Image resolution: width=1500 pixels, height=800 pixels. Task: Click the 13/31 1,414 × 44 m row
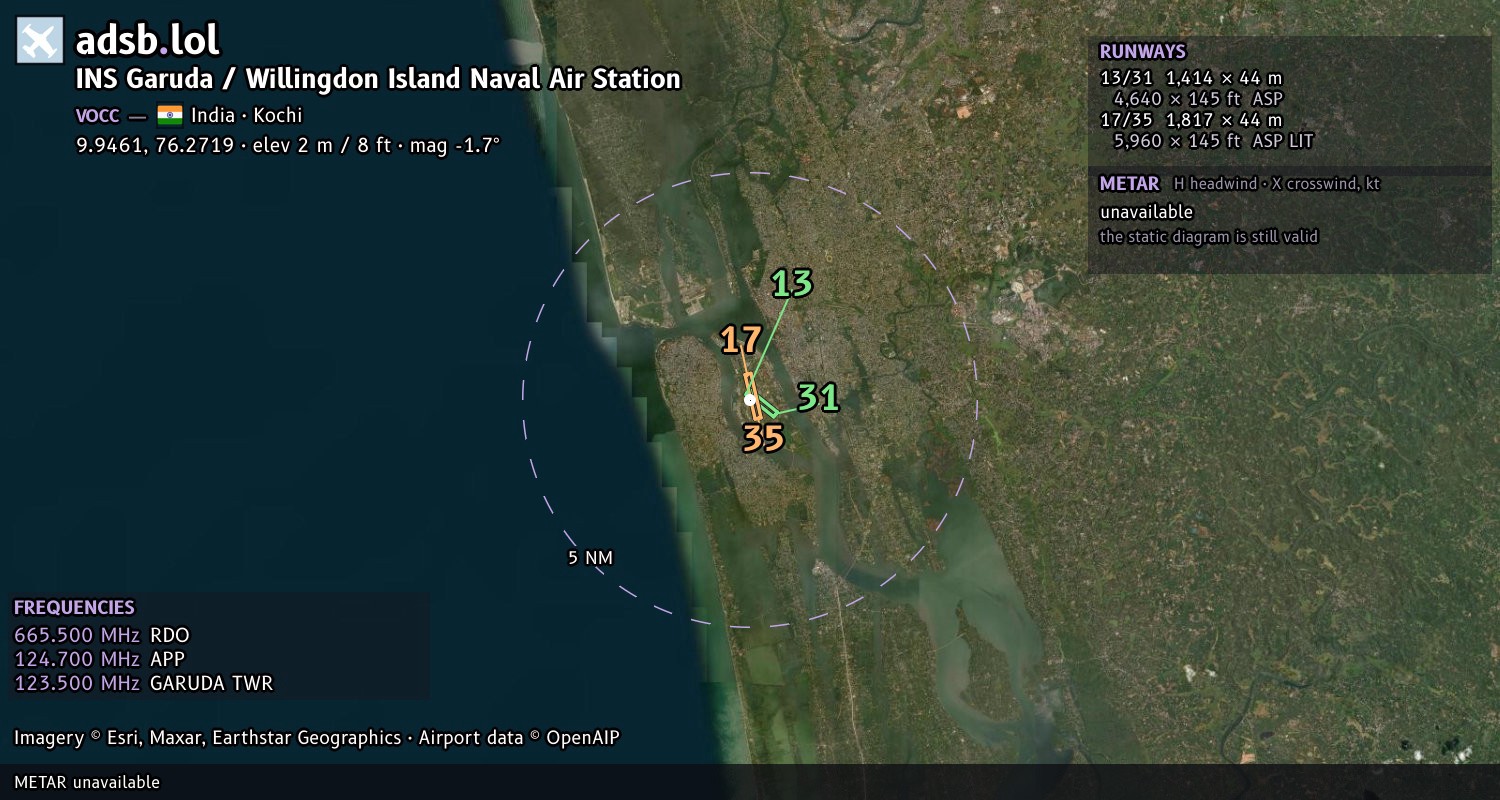1191,77
